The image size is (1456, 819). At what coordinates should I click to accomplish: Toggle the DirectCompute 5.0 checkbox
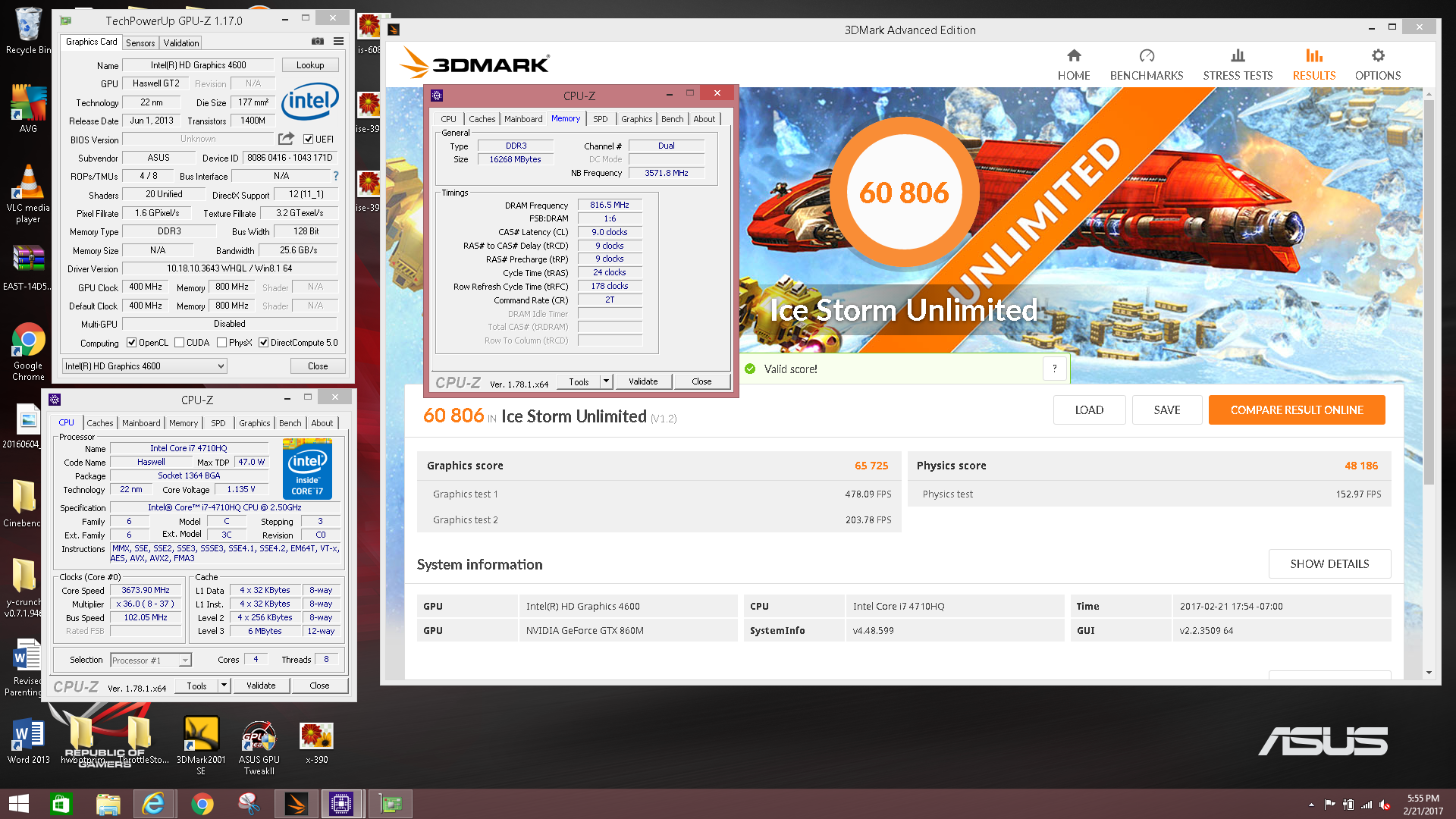pos(264,343)
